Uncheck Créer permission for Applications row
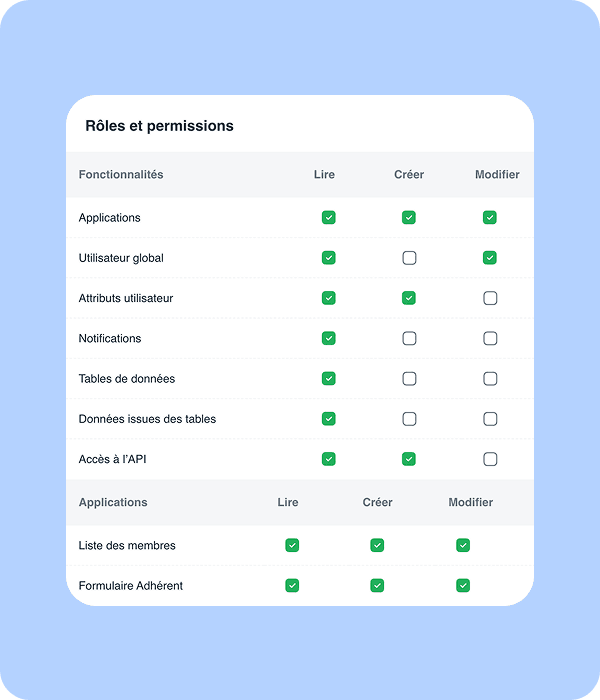The image size is (600, 700). click(409, 218)
